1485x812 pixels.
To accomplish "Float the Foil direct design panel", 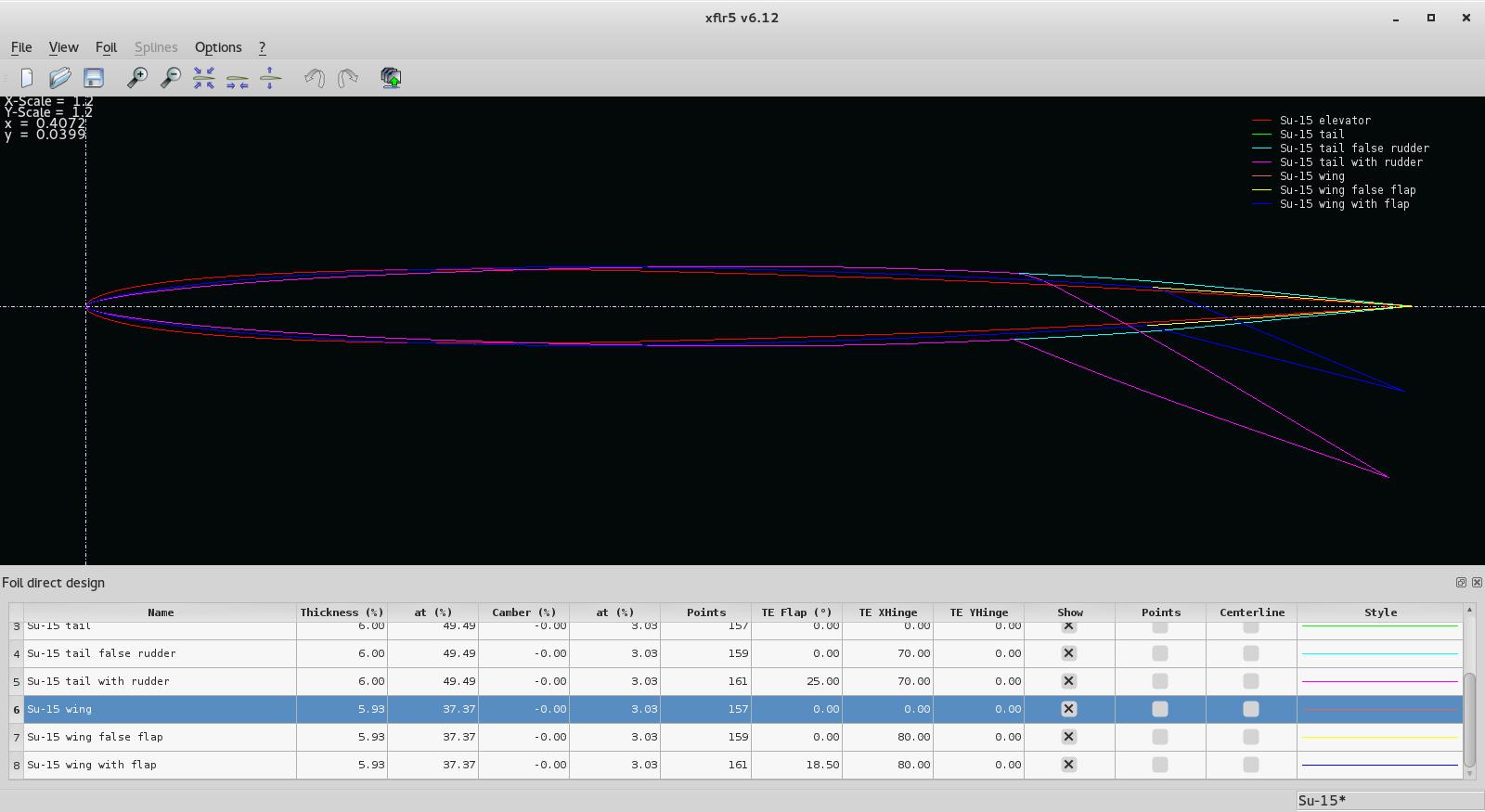I will point(1461,582).
